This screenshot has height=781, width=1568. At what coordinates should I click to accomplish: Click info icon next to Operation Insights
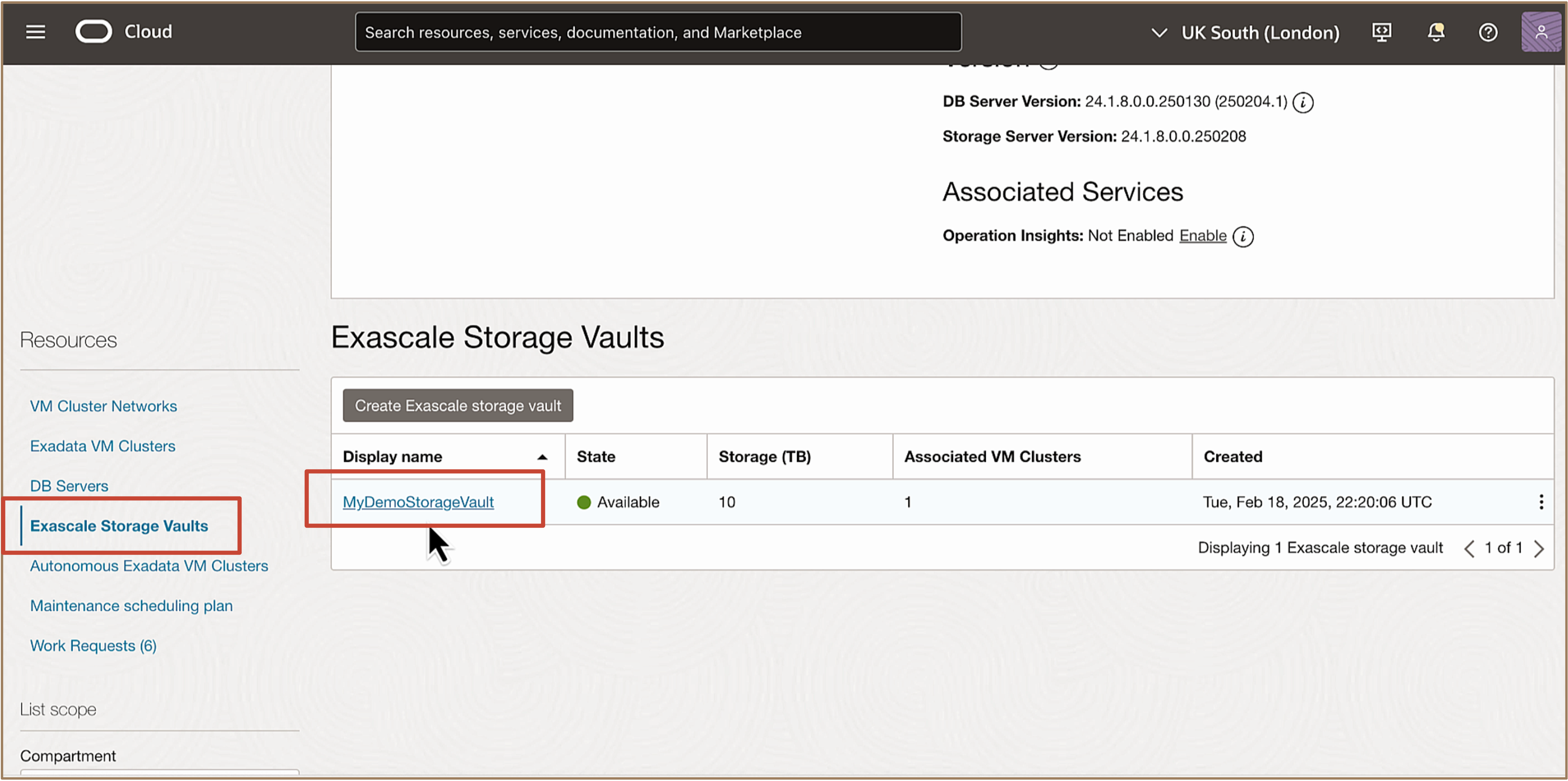pos(1243,237)
